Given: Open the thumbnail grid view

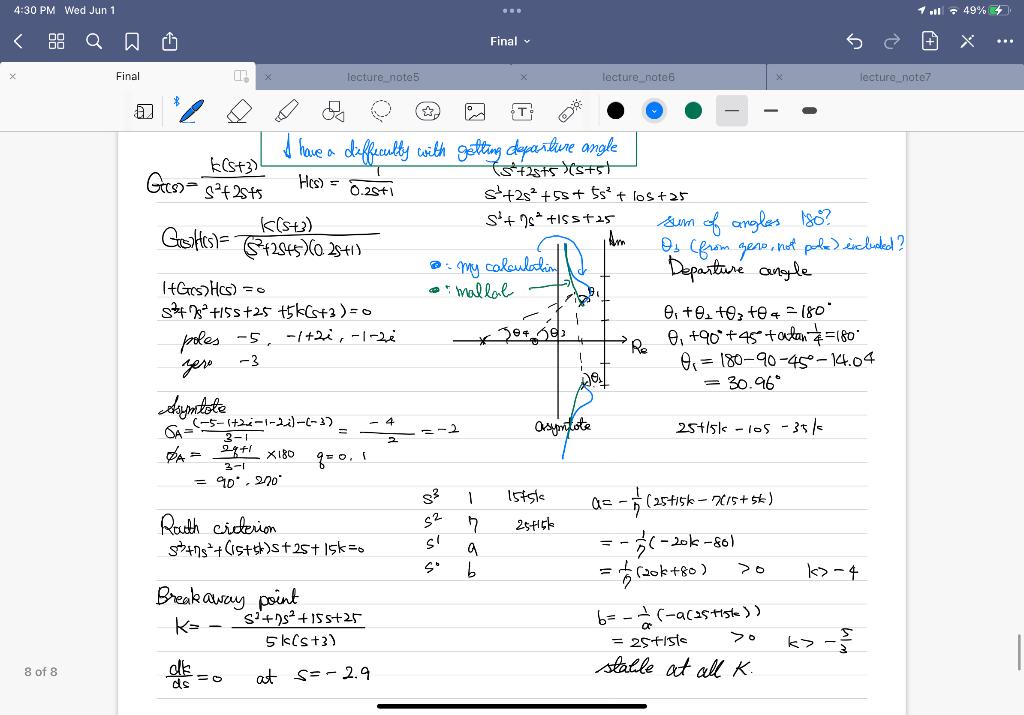Looking at the screenshot, I should [x=57, y=42].
